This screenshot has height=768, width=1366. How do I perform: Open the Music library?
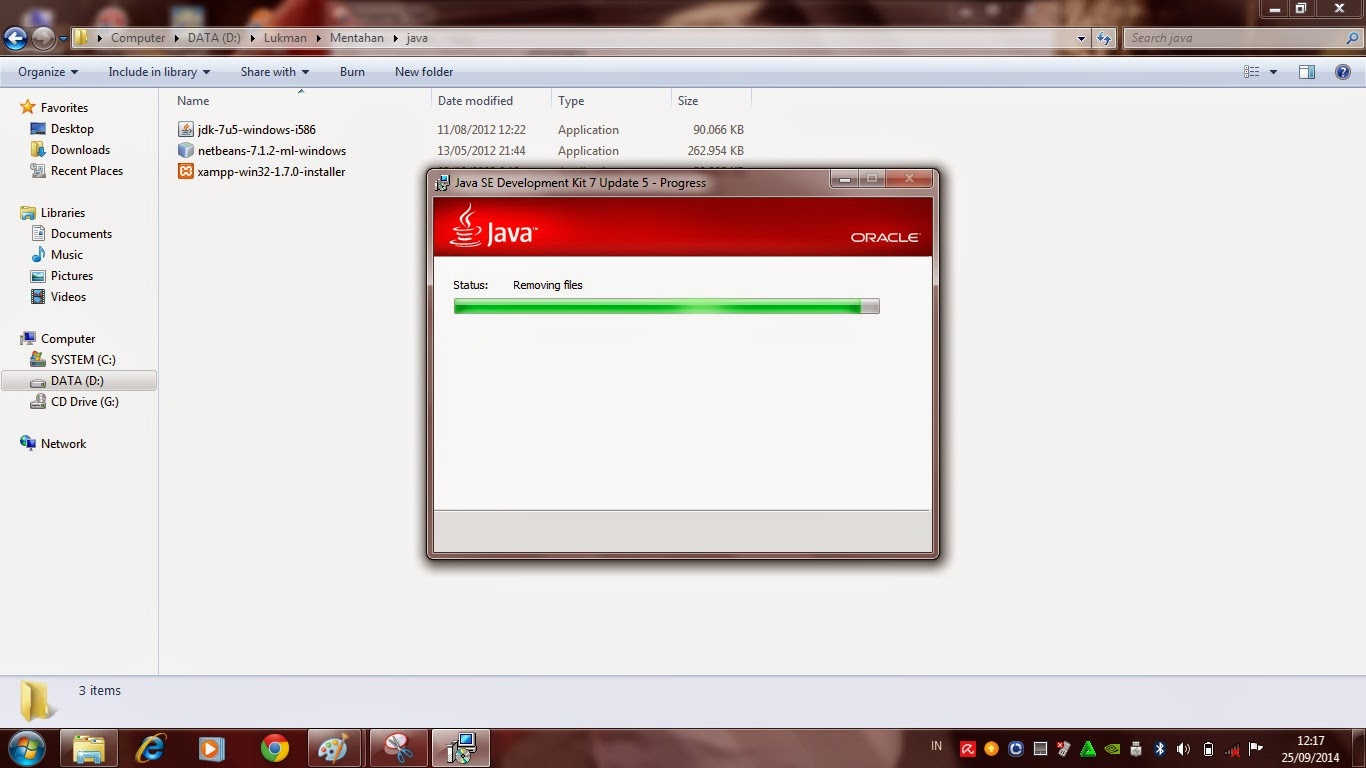point(67,255)
